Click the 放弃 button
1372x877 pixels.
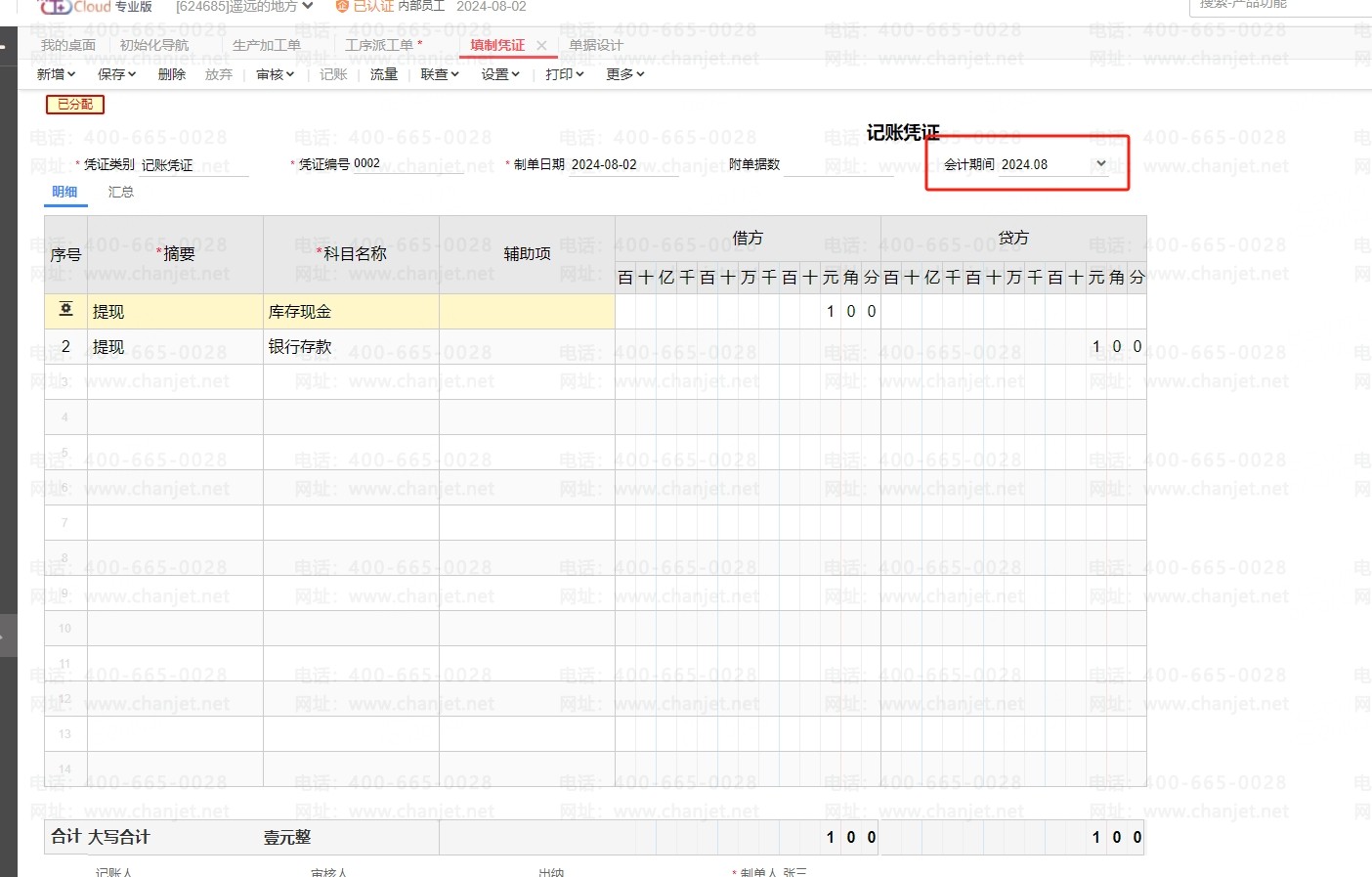[x=219, y=74]
